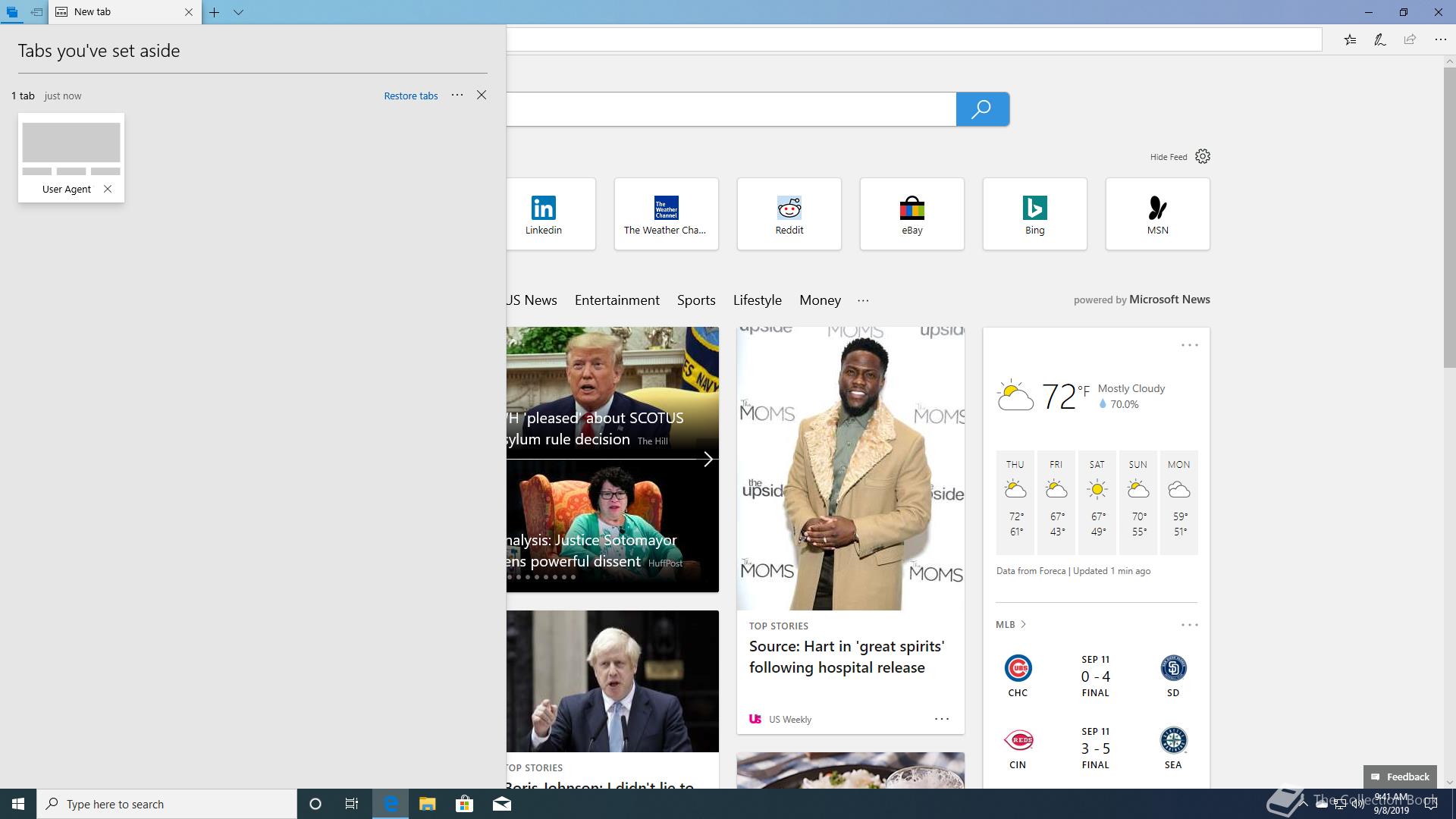Open the Favorites hub star icon
The image size is (1456, 819).
pyautogui.click(x=1350, y=39)
